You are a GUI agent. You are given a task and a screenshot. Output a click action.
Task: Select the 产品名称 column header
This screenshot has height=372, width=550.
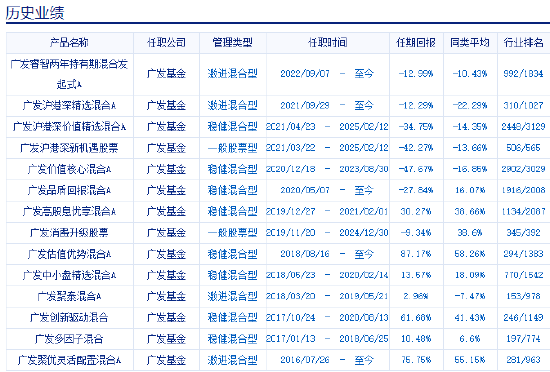(x=69, y=43)
